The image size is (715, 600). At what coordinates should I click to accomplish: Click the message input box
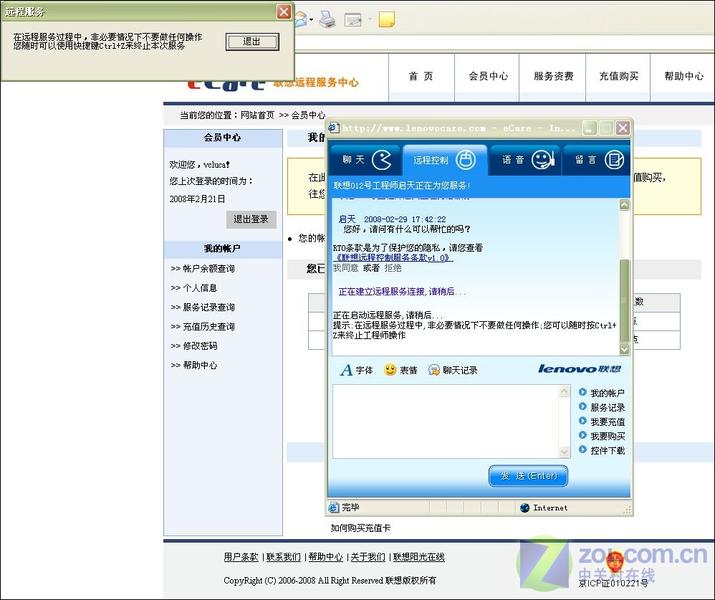pyautogui.click(x=446, y=421)
